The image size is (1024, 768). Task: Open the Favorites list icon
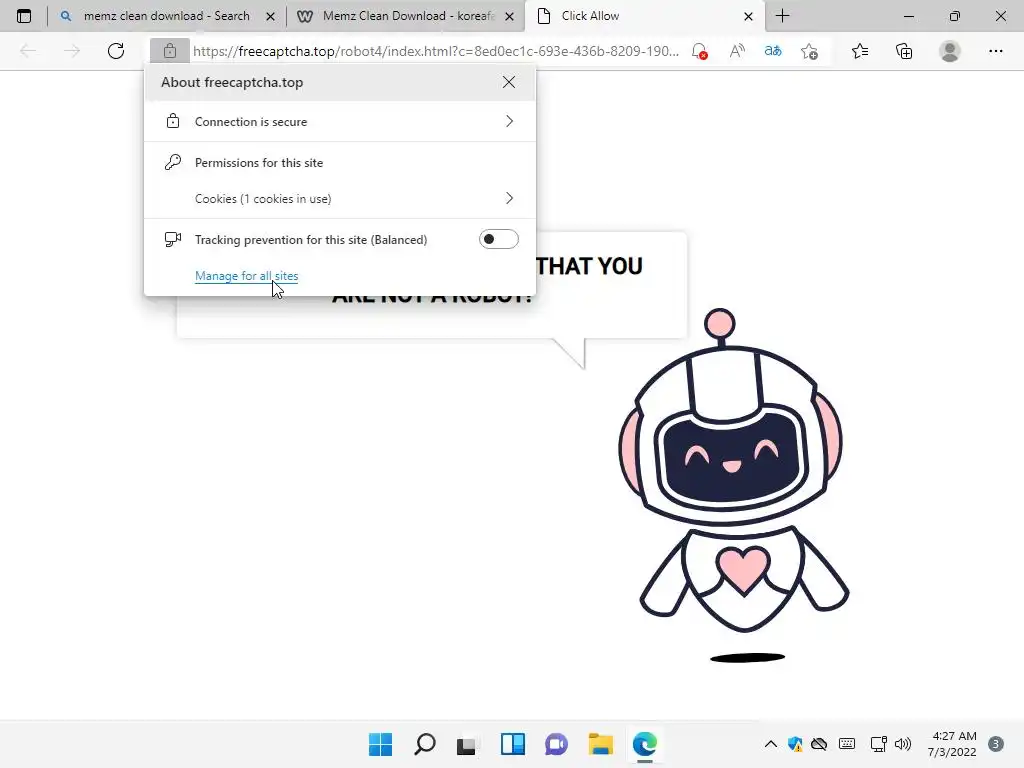click(859, 51)
